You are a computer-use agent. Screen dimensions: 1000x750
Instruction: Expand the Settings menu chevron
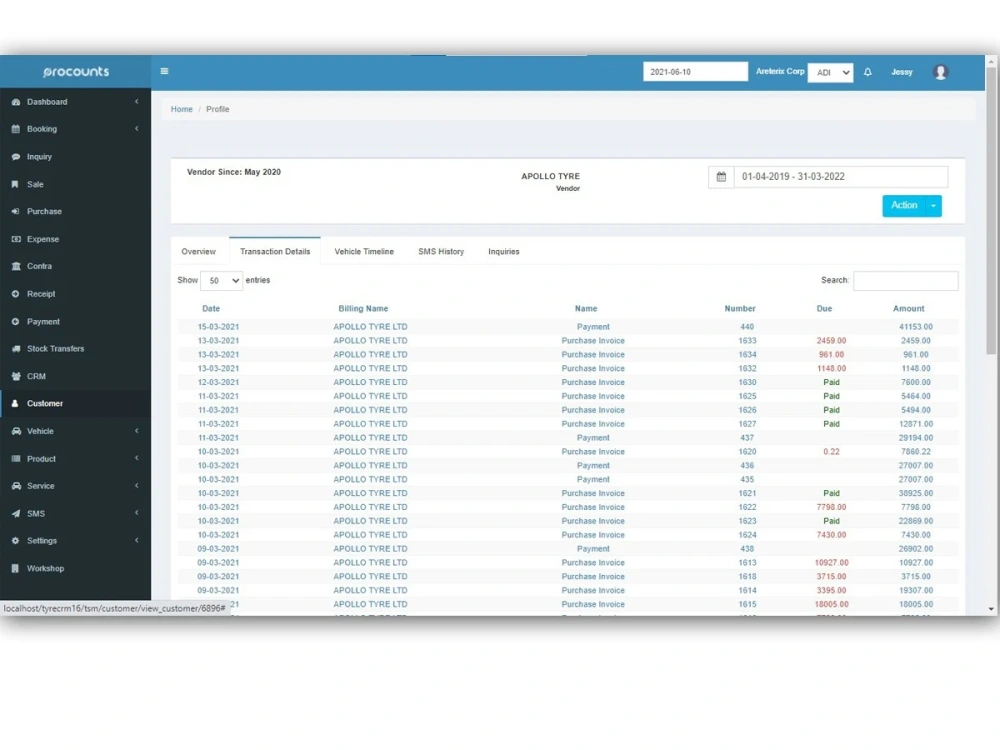[136, 541]
